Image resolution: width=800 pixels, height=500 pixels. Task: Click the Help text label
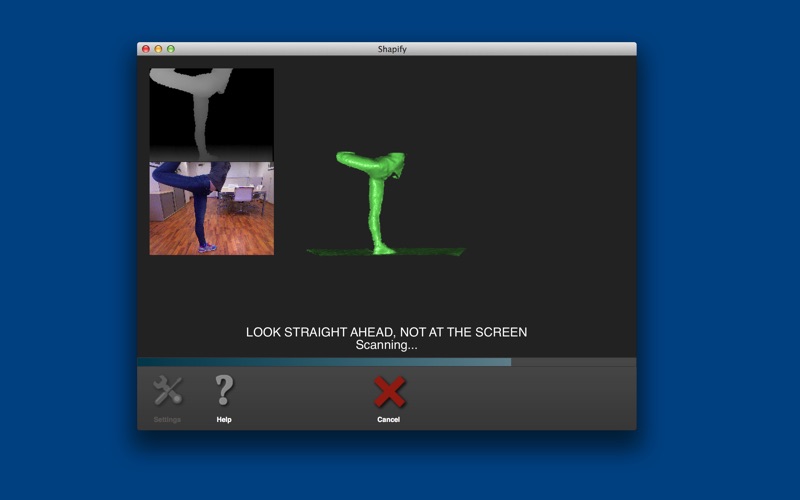[x=224, y=420]
